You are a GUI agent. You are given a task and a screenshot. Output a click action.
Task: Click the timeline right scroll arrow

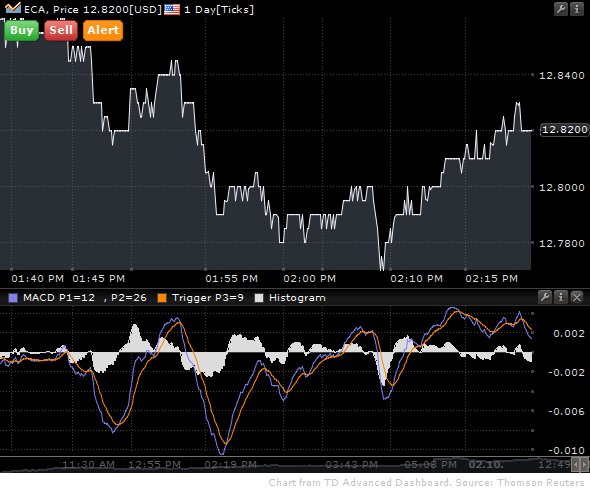pos(584,464)
